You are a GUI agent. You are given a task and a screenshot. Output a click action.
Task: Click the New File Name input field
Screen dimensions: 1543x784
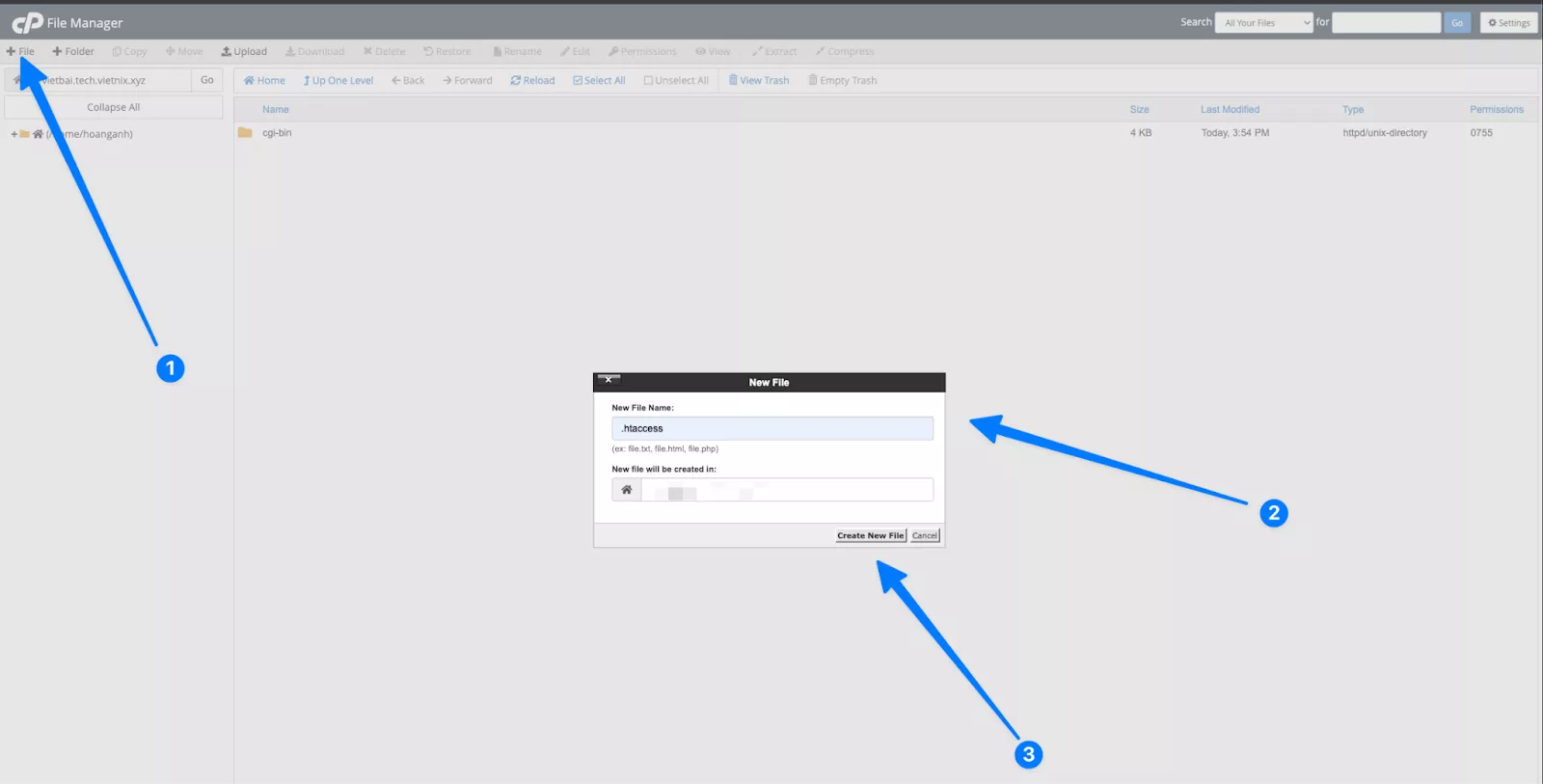point(771,428)
